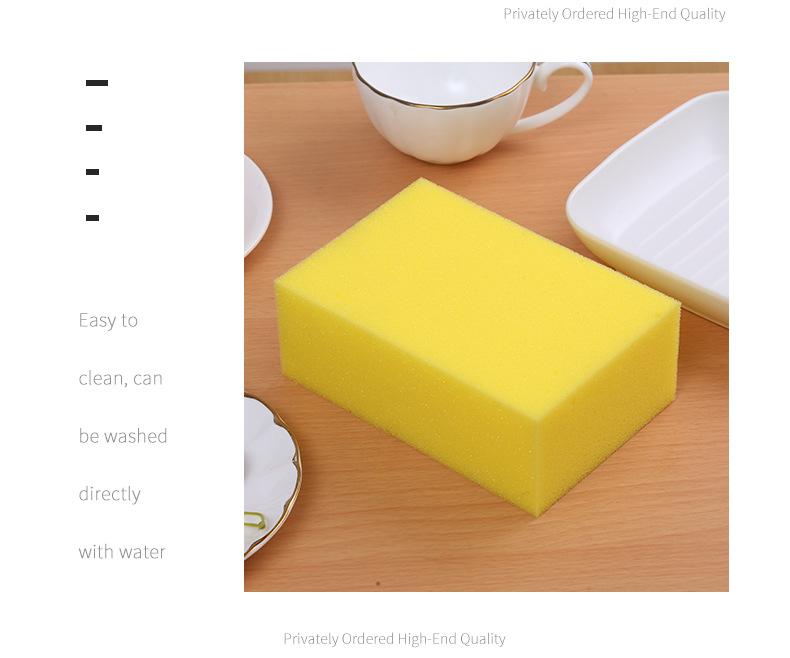Viewport: 790px width, 658px height.
Task: Select the "Easy to" text line
Action: point(108,320)
